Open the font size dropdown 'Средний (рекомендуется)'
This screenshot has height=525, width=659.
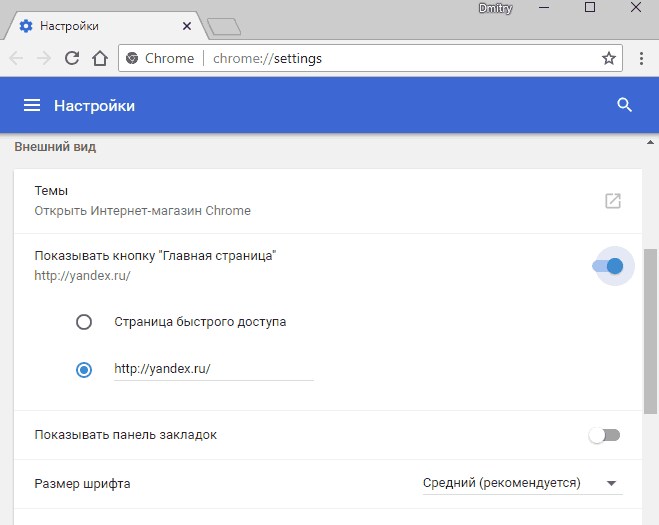(522, 483)
